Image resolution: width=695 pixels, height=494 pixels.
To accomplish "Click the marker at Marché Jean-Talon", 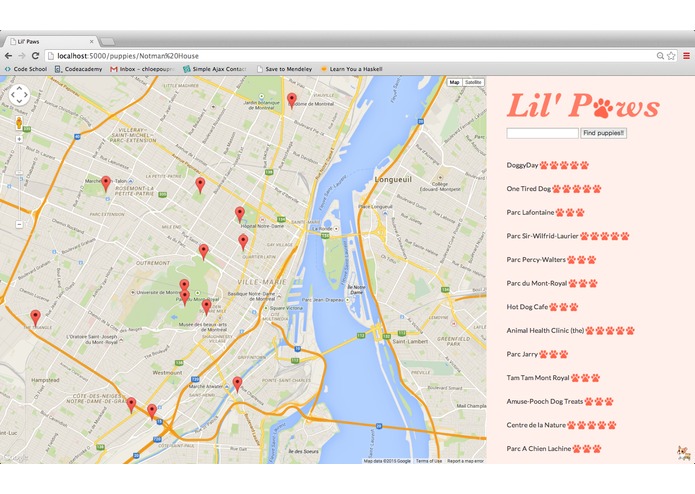I will (105, 183).
